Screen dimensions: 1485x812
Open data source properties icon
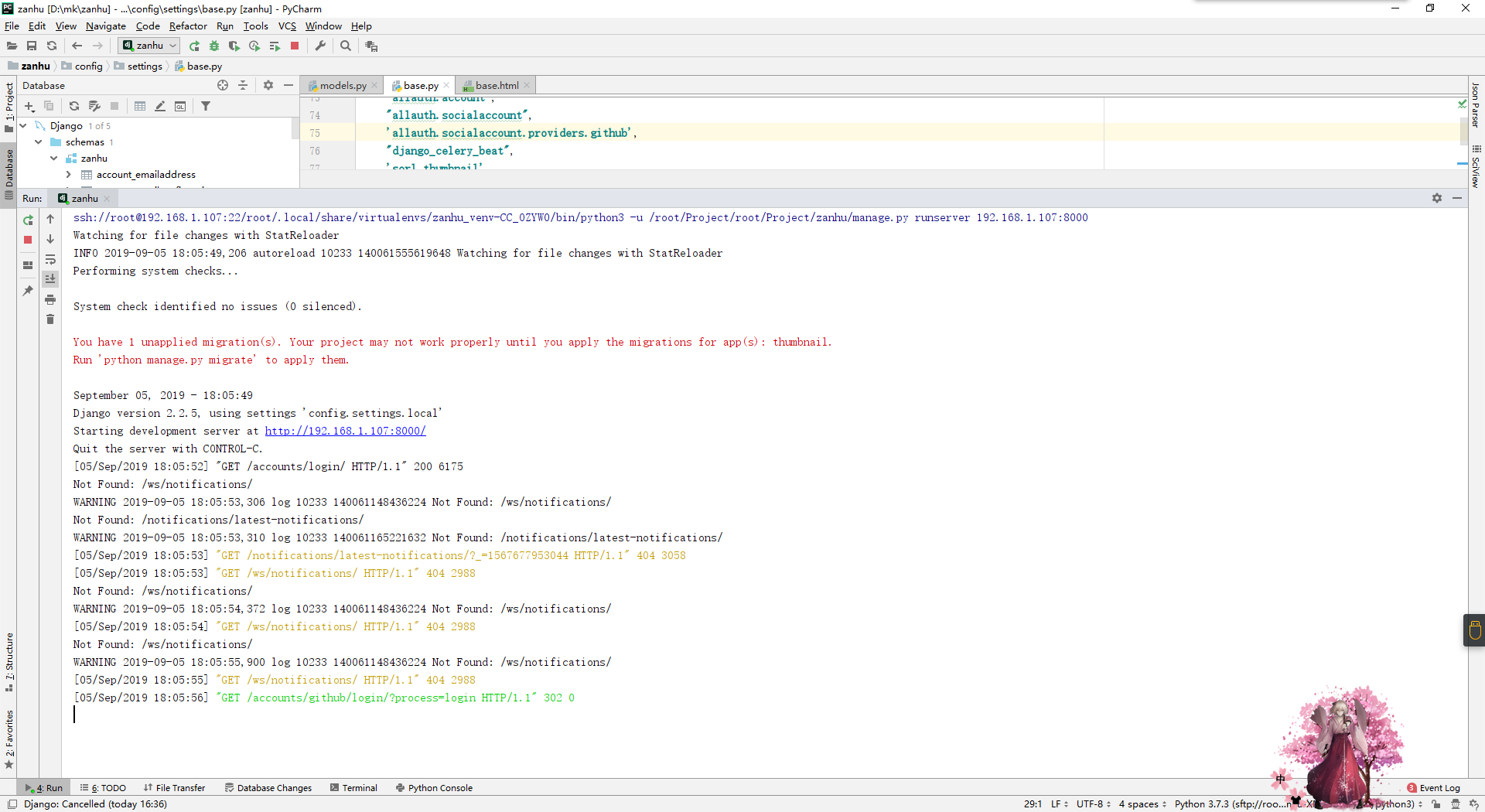[x=94, y=107]
